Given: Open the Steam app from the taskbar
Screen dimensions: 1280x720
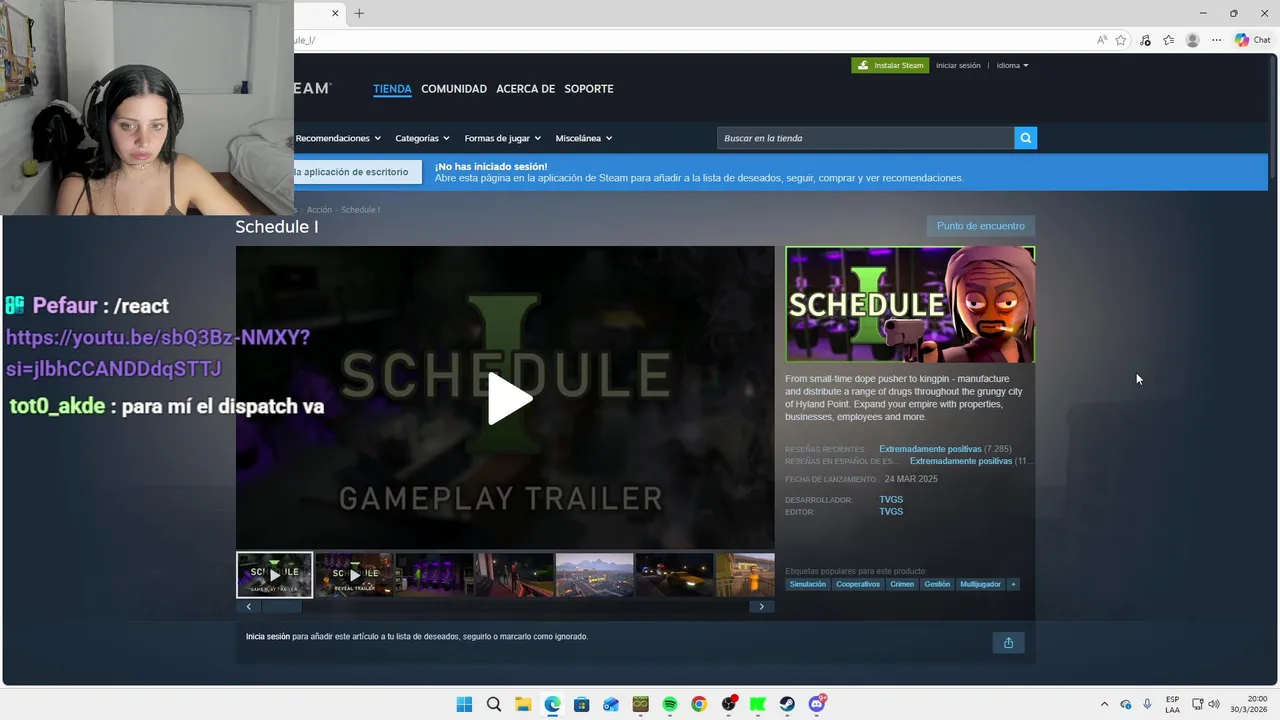Looking at the screenshot, I should coord(787,704).
